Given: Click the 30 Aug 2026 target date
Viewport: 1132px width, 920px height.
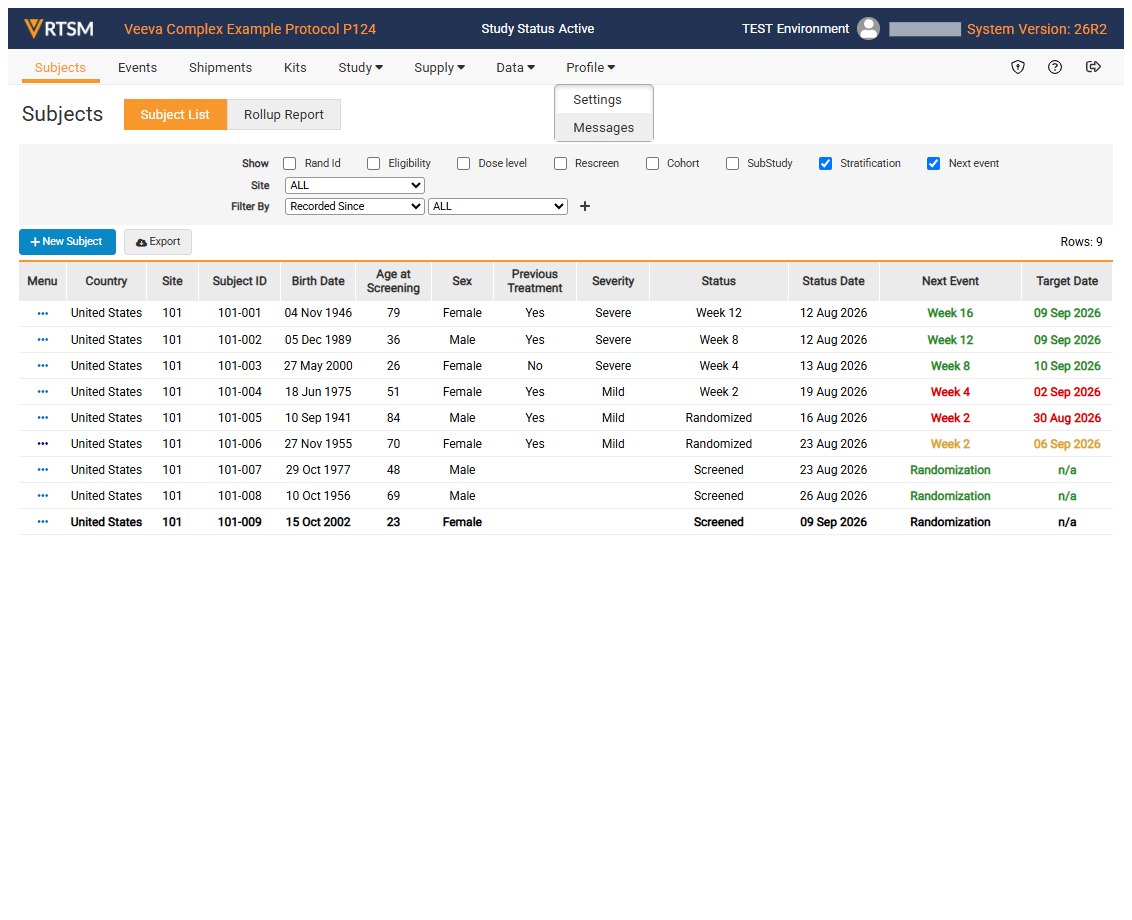Looking at the screenshot, I should point(1067,418).
